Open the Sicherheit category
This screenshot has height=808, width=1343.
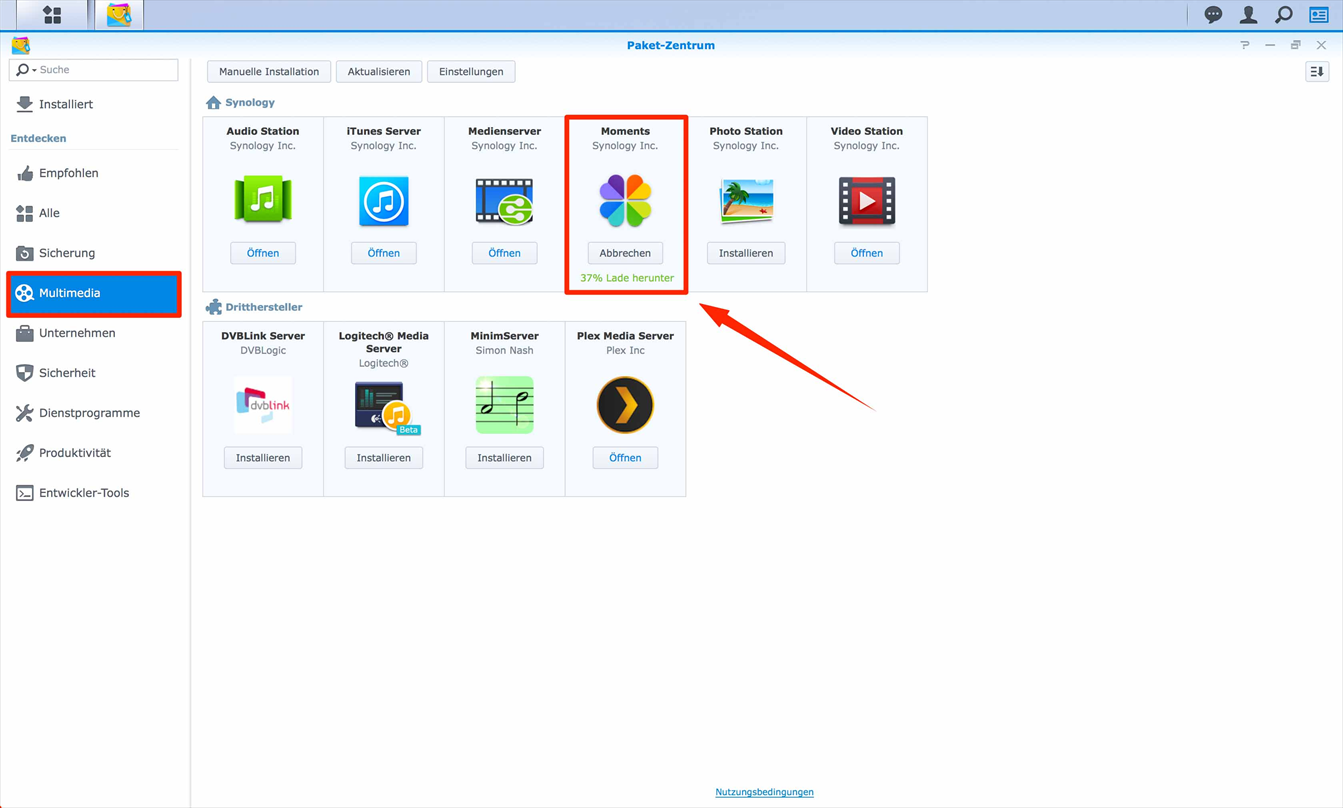94,373
